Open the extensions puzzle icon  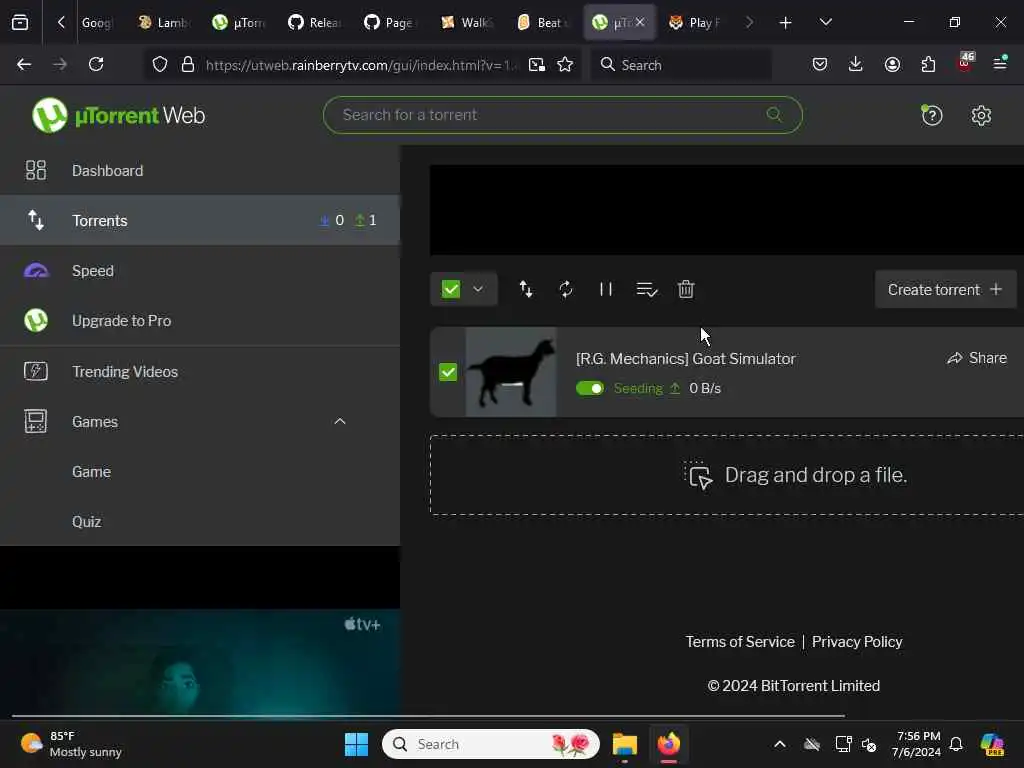pos(928,64)
